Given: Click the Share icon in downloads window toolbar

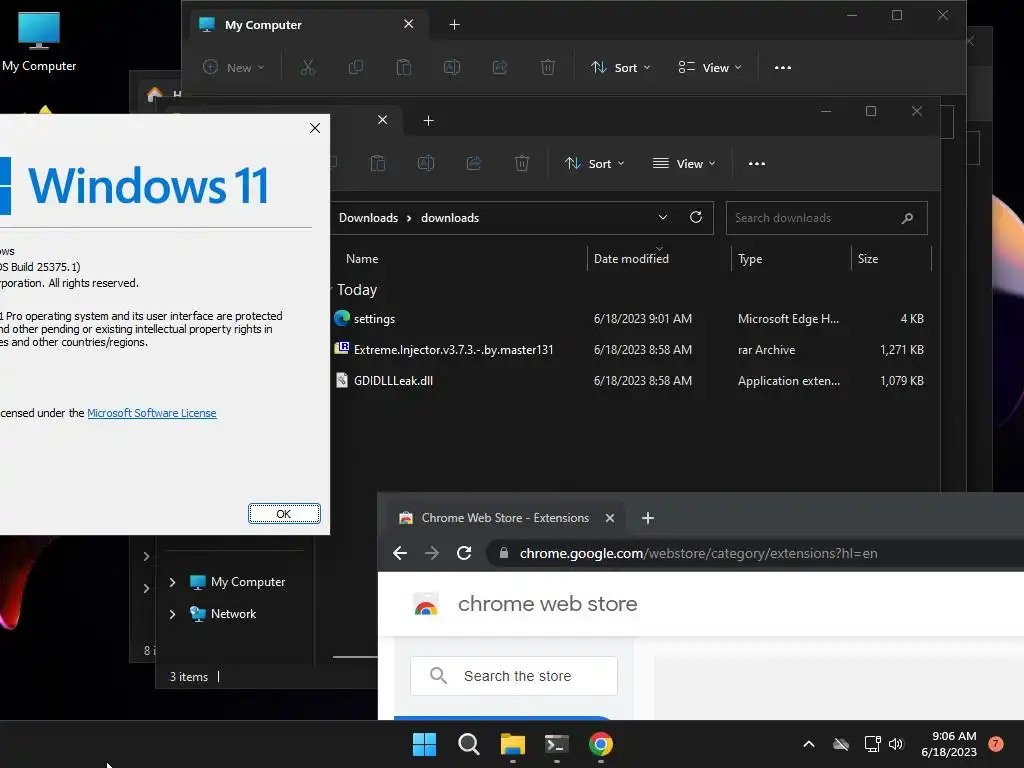Looking at the screenshot, I should tap(474, 163).
